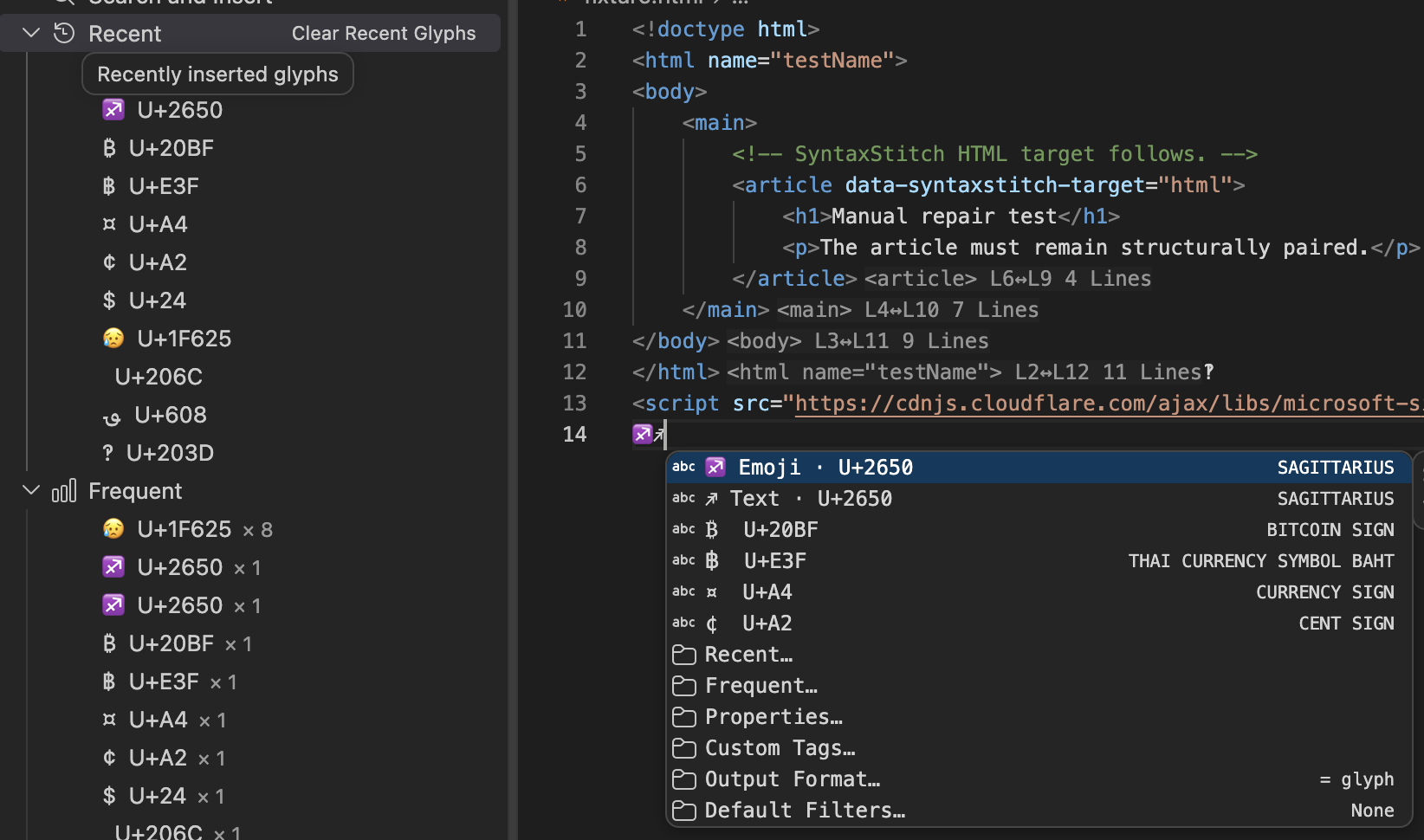Click Bitcoin glyph icon in Recent row
The width and height of the screenshot is (1424, 840).
(x=109, y=148)
